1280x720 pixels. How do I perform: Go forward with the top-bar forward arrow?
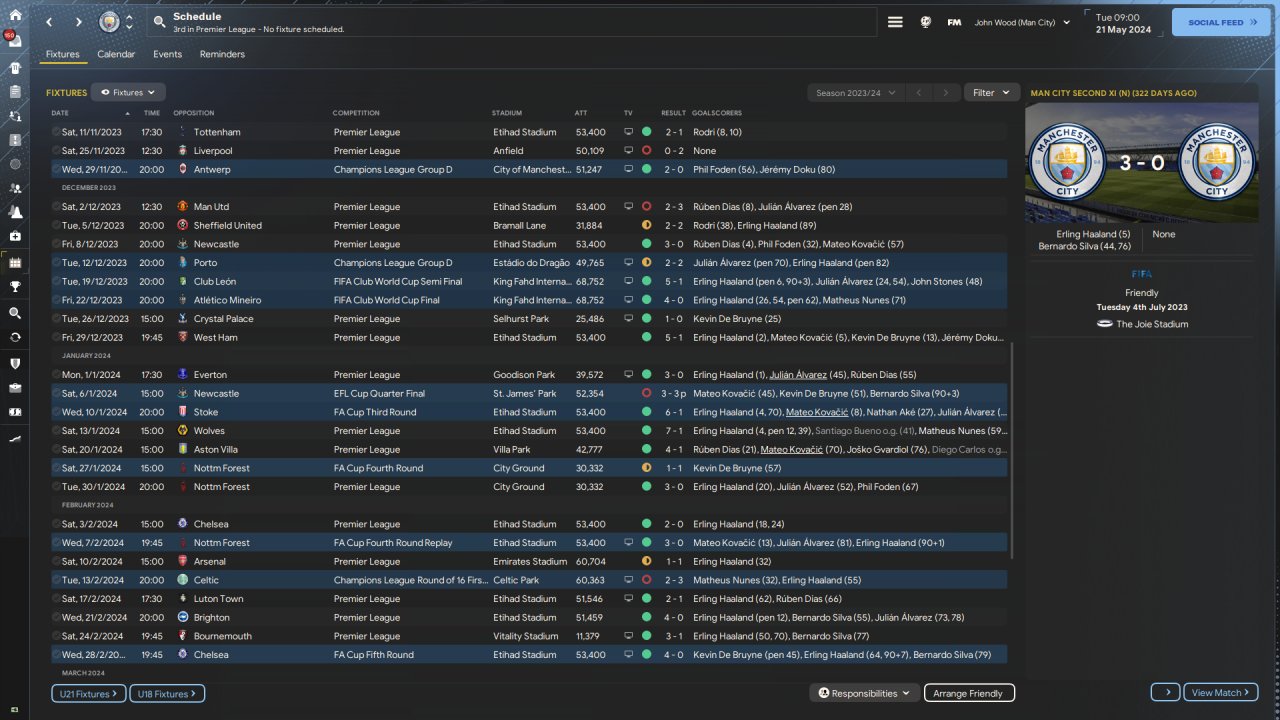coord(79,21)
